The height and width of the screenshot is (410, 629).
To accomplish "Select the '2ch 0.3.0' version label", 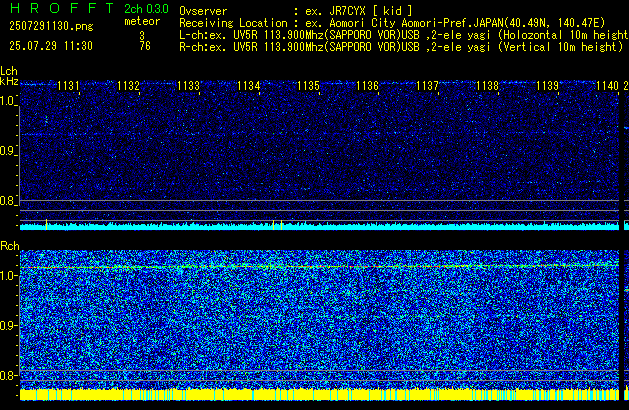I will point(146,9).
